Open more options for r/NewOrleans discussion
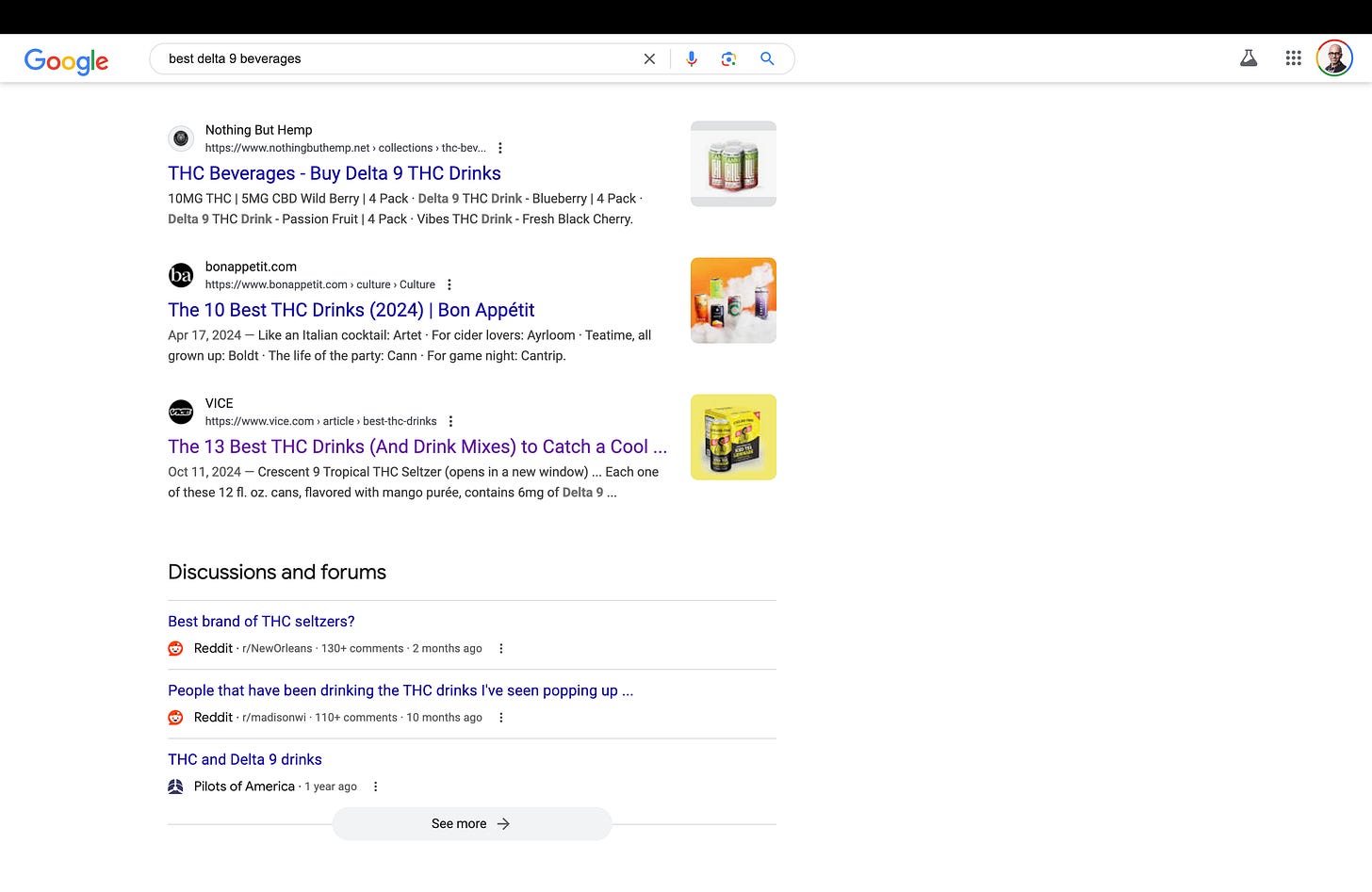1372x892 pixels. point(501,648)
